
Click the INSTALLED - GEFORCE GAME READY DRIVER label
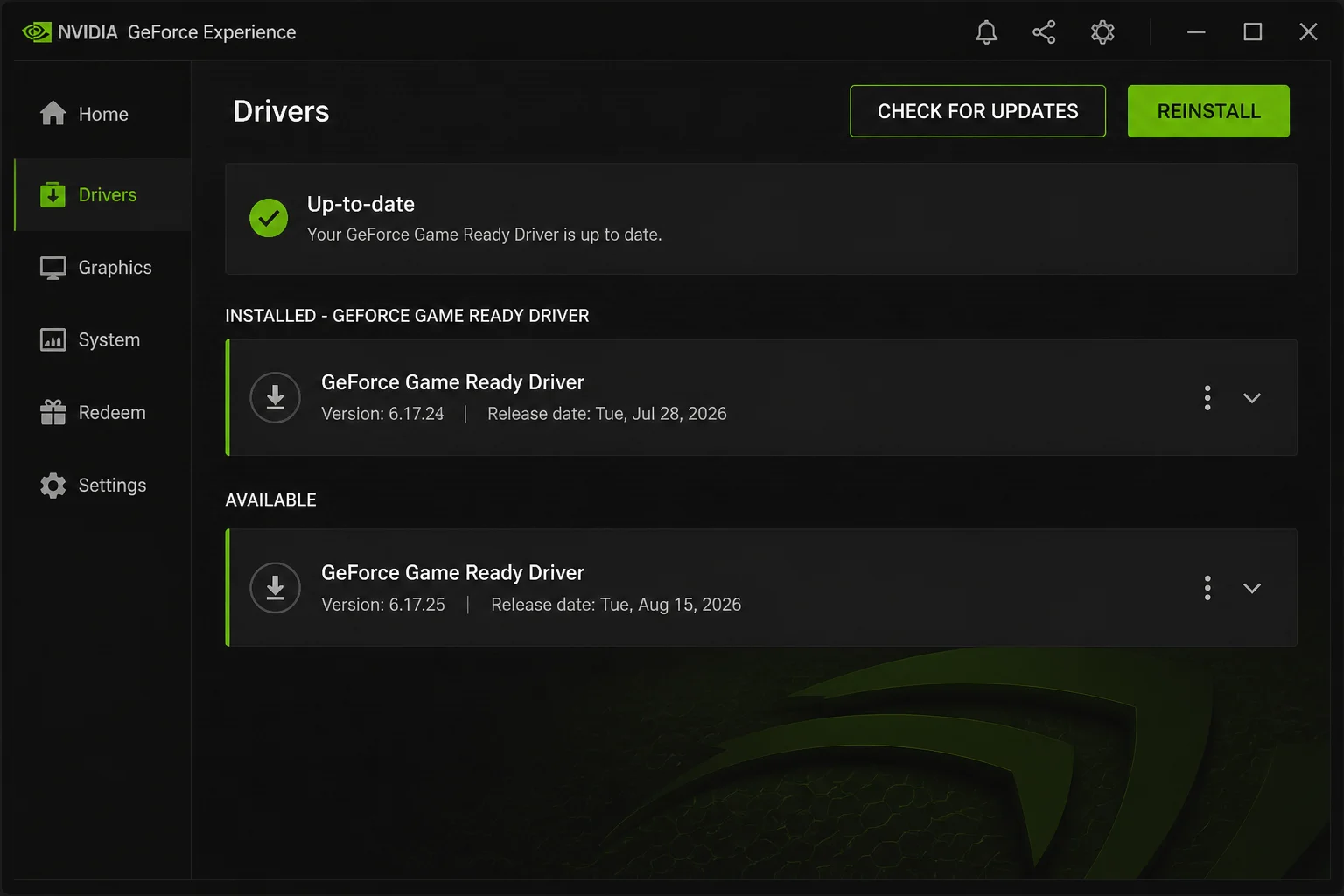pos(407,316)
